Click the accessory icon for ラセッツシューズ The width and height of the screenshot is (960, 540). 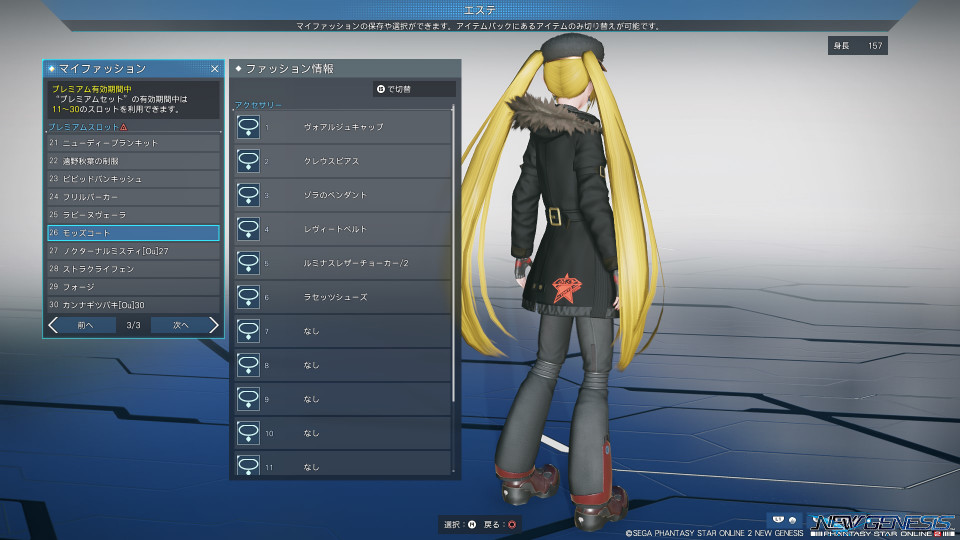(x=248, y=297)
